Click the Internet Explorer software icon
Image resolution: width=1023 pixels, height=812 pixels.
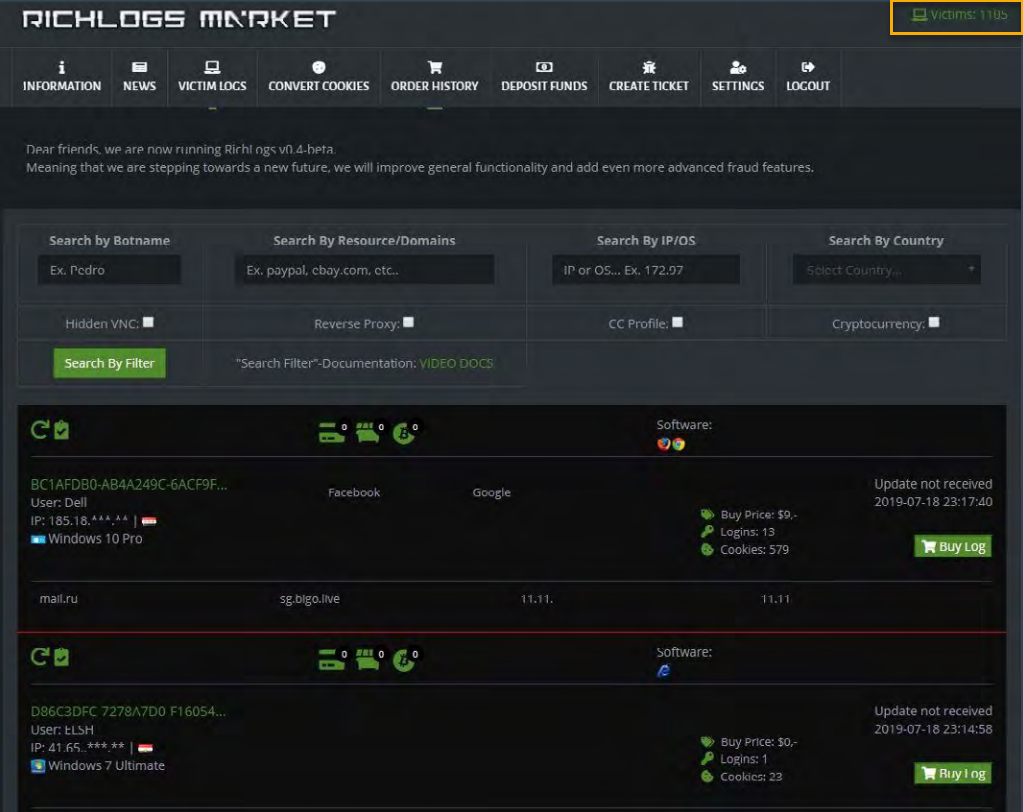[x=664, y=671]
